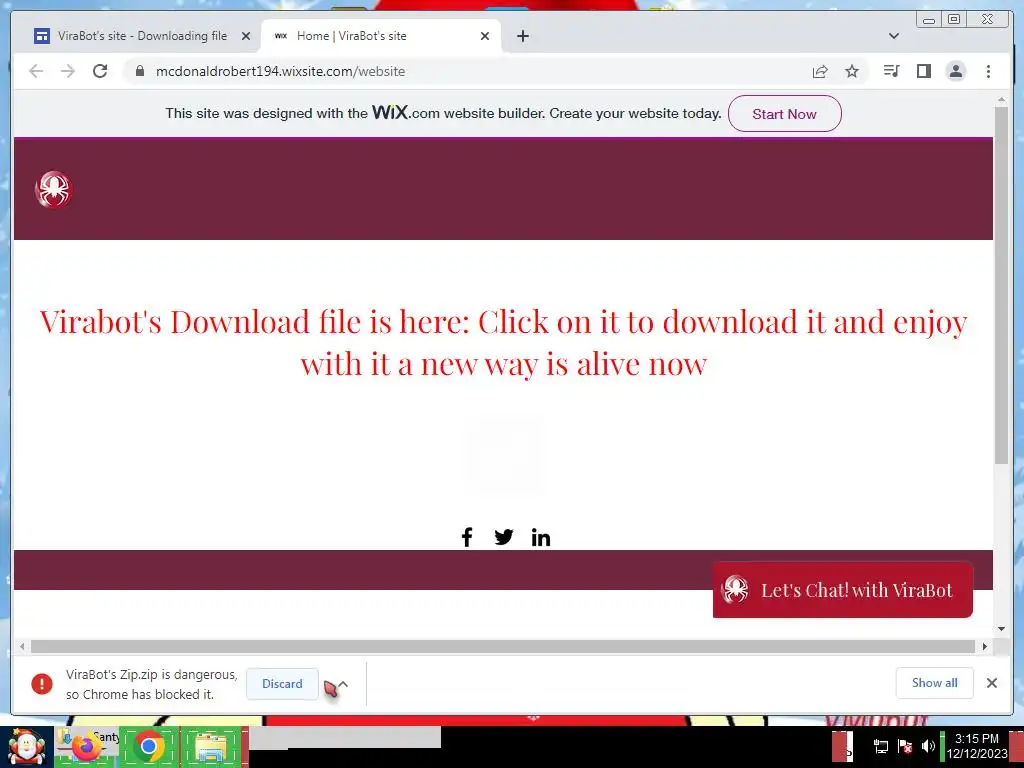The image size is (1024, 768).
Task: Click the network tray icon
Action: click(x=880, y=746)
